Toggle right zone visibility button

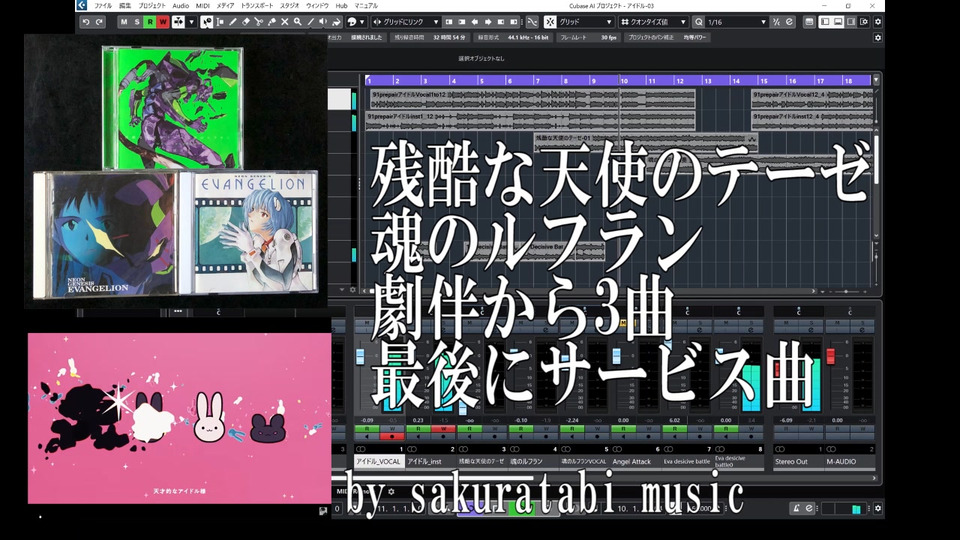coord(851,22)
